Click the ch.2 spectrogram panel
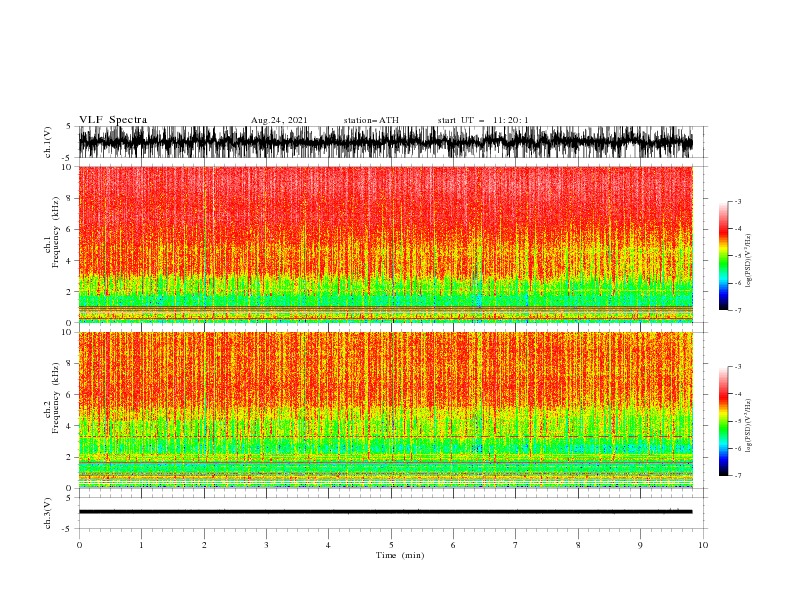Screen dimensions: 792x612 coord(385,410)
